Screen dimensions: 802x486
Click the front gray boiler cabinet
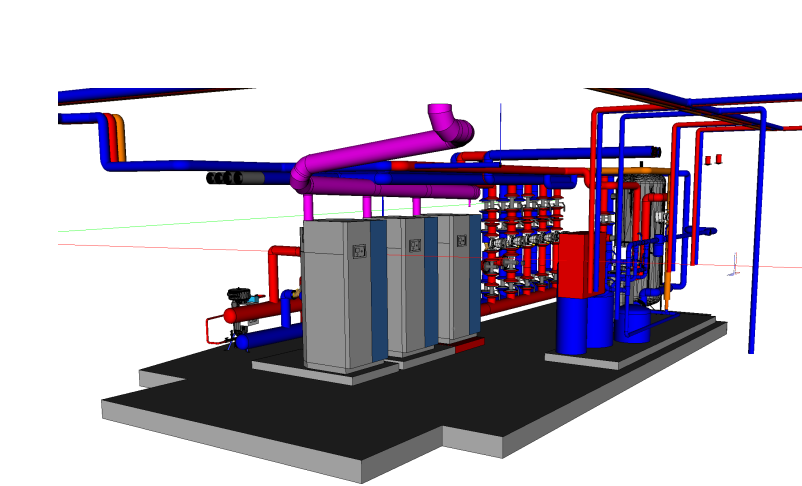click(x=336, y=295)
